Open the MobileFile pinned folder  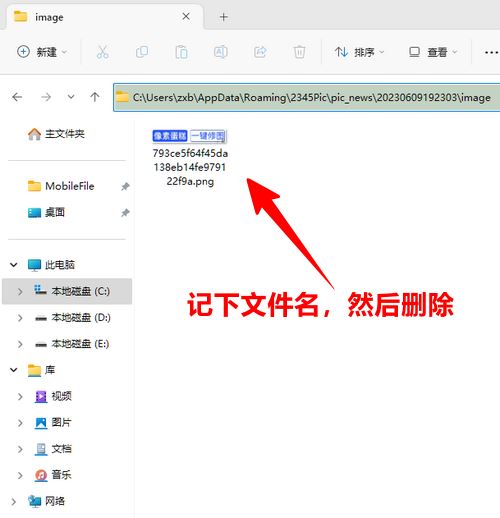(x=61, y=186)
